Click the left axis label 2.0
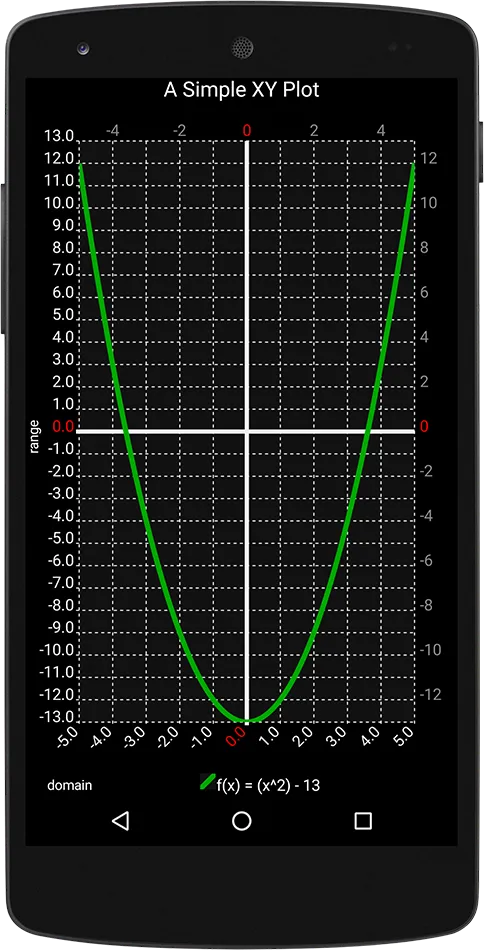 point(62,382)
